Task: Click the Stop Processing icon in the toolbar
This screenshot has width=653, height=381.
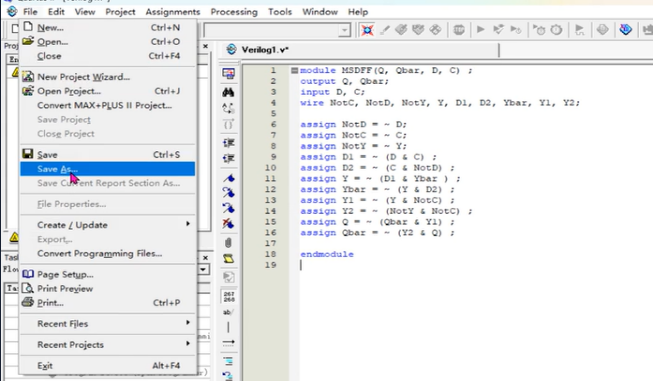Action: click(459, 30)
